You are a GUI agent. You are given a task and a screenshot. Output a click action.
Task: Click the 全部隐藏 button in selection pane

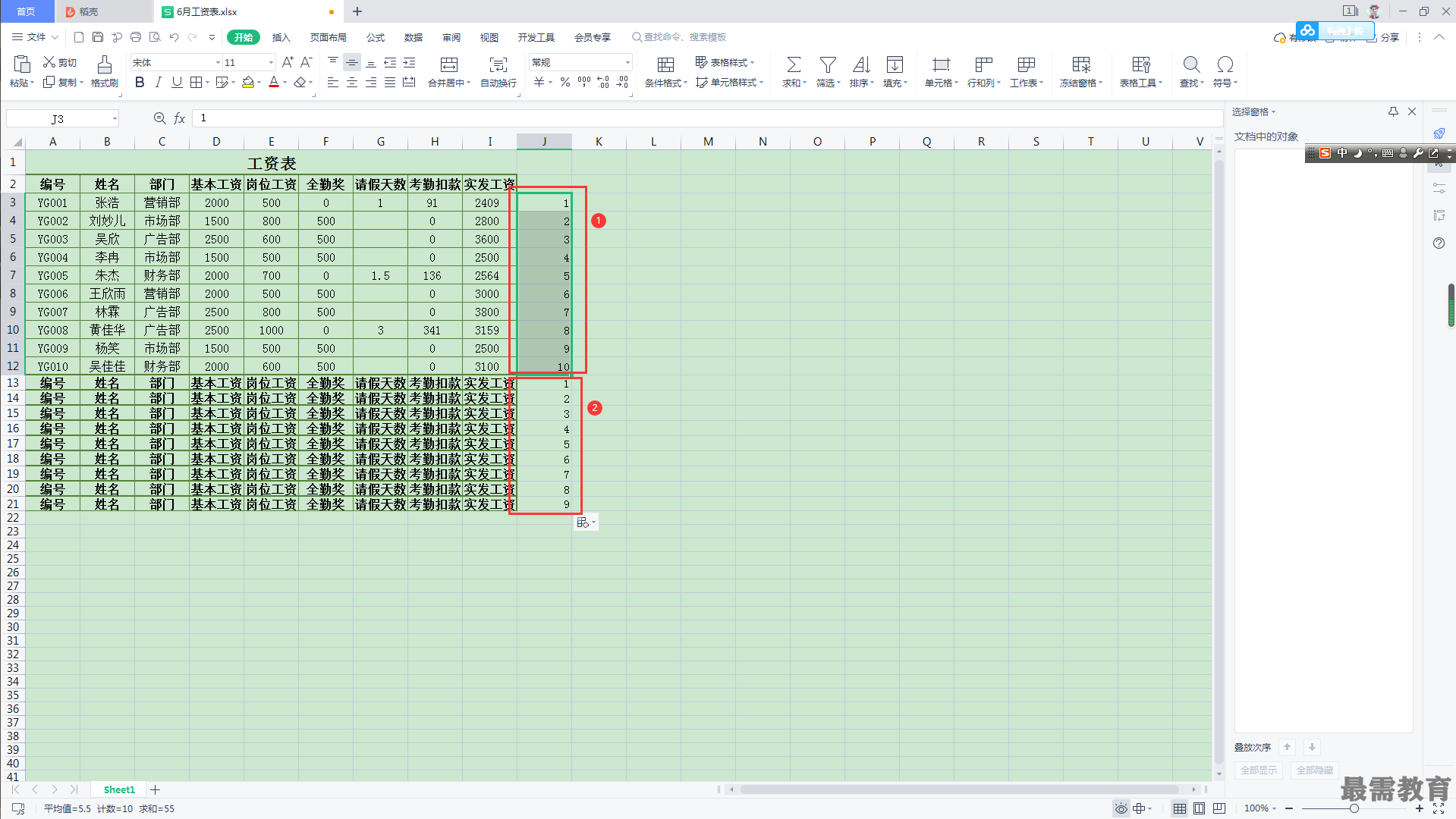point(1315,770)
